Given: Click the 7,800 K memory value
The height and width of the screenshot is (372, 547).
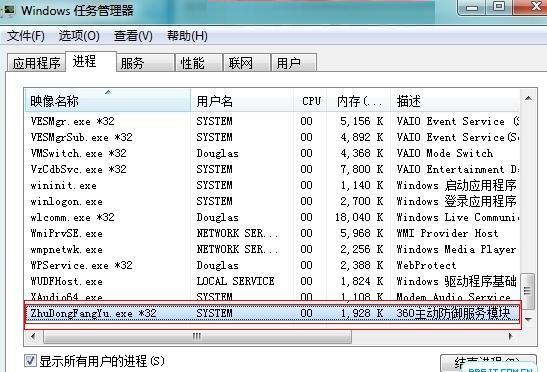Looking at the screenshot, I should pos(362,169).
